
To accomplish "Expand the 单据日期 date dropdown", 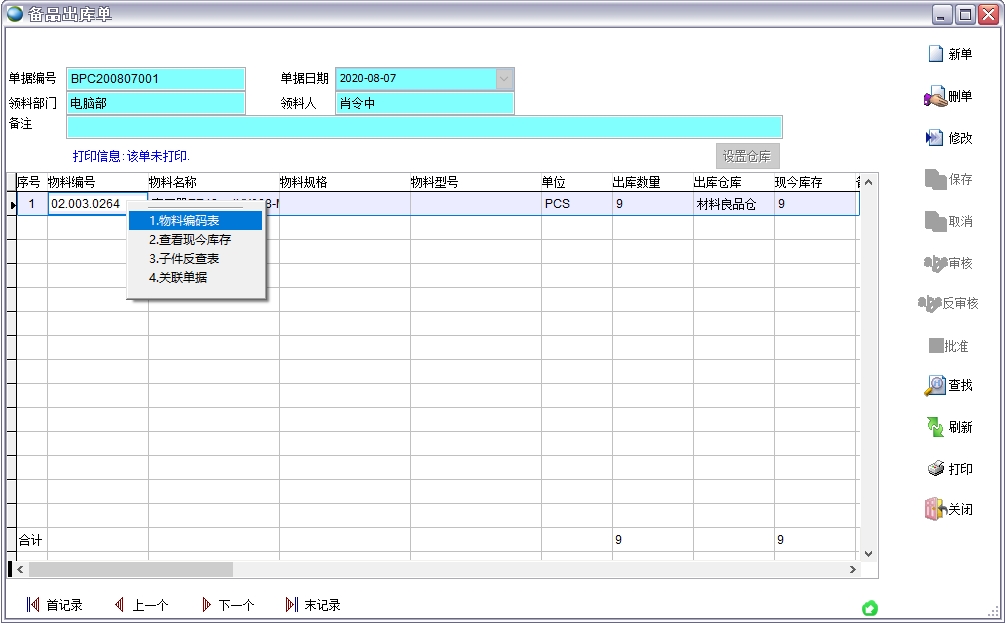I will click(x=505, y=78).
